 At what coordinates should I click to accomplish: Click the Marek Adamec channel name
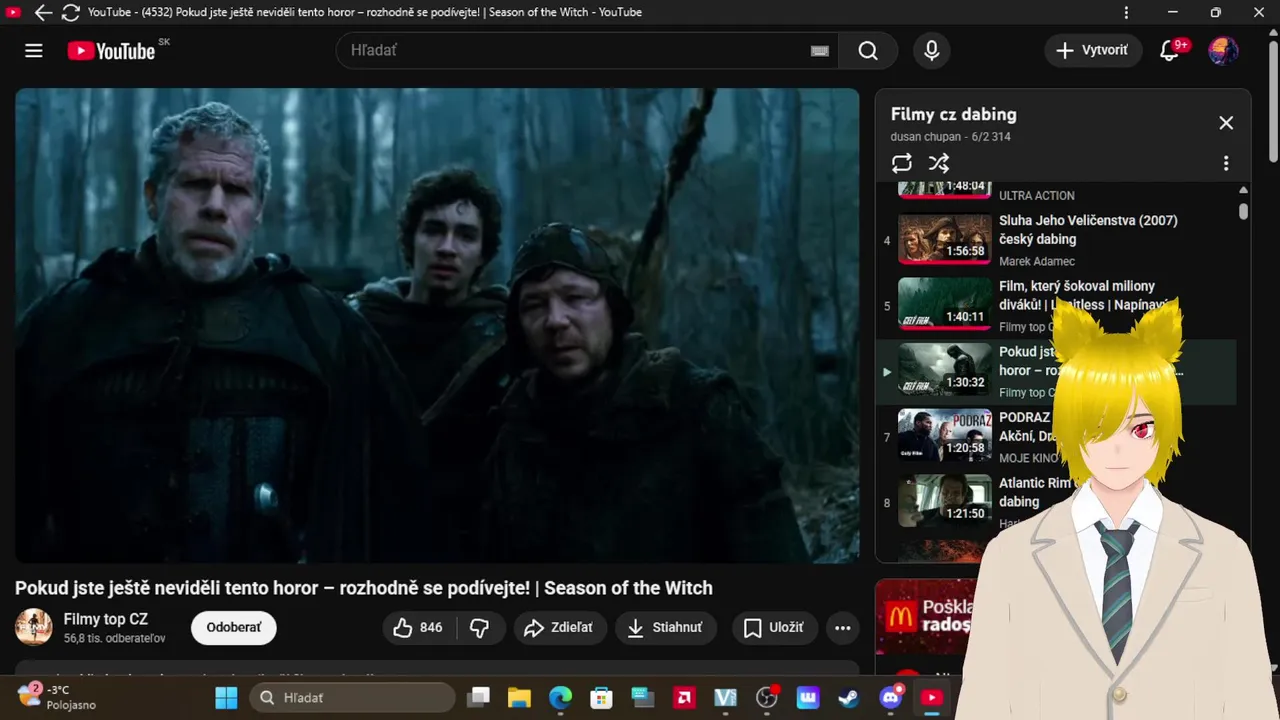1037,261
